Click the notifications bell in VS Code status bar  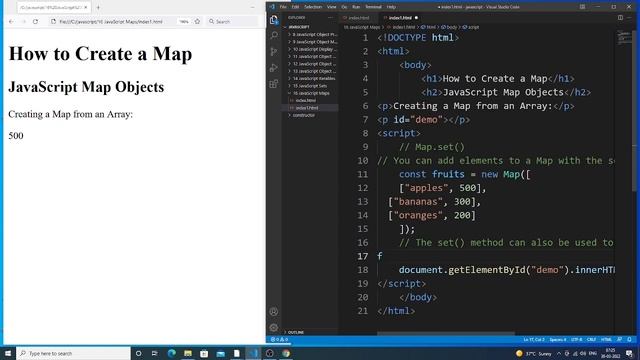(x=629, y=340)
